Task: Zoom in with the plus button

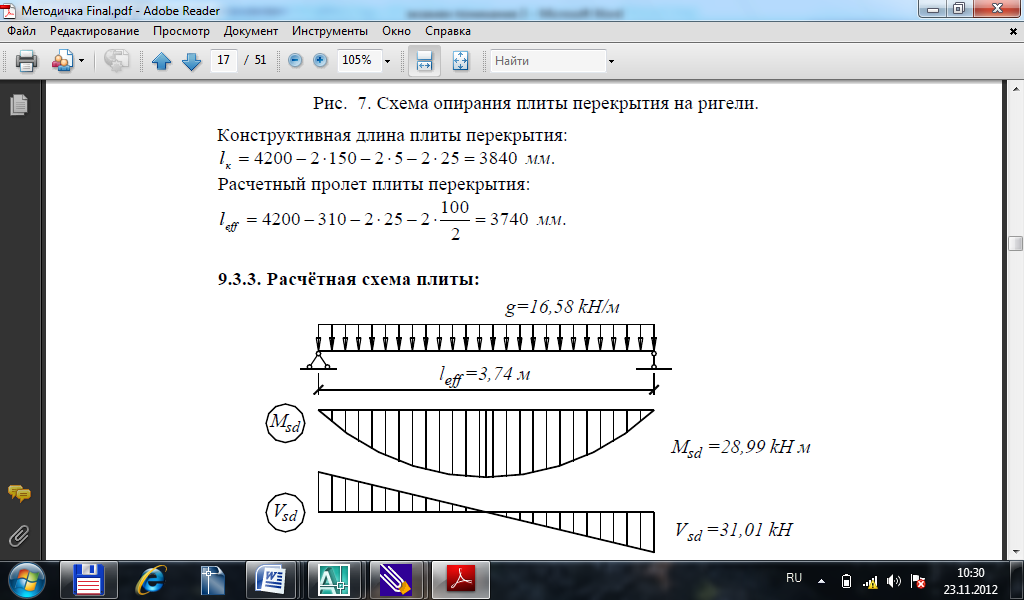Action: (320, 60)
